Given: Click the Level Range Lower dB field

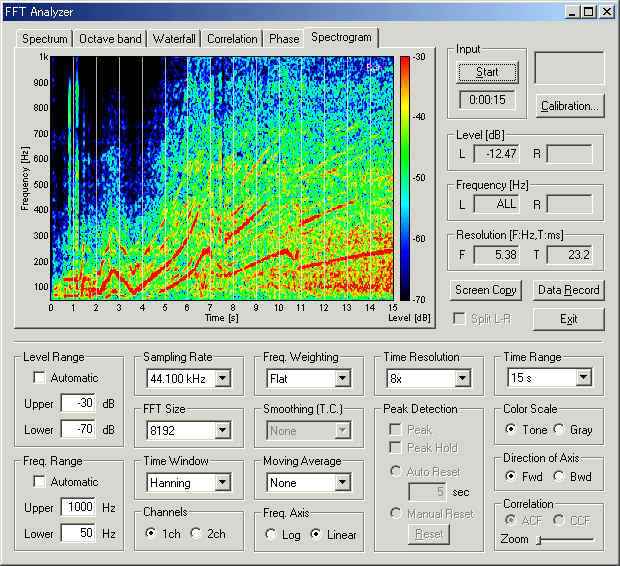Looking at the screenshot, I should [x=78, y=429].
